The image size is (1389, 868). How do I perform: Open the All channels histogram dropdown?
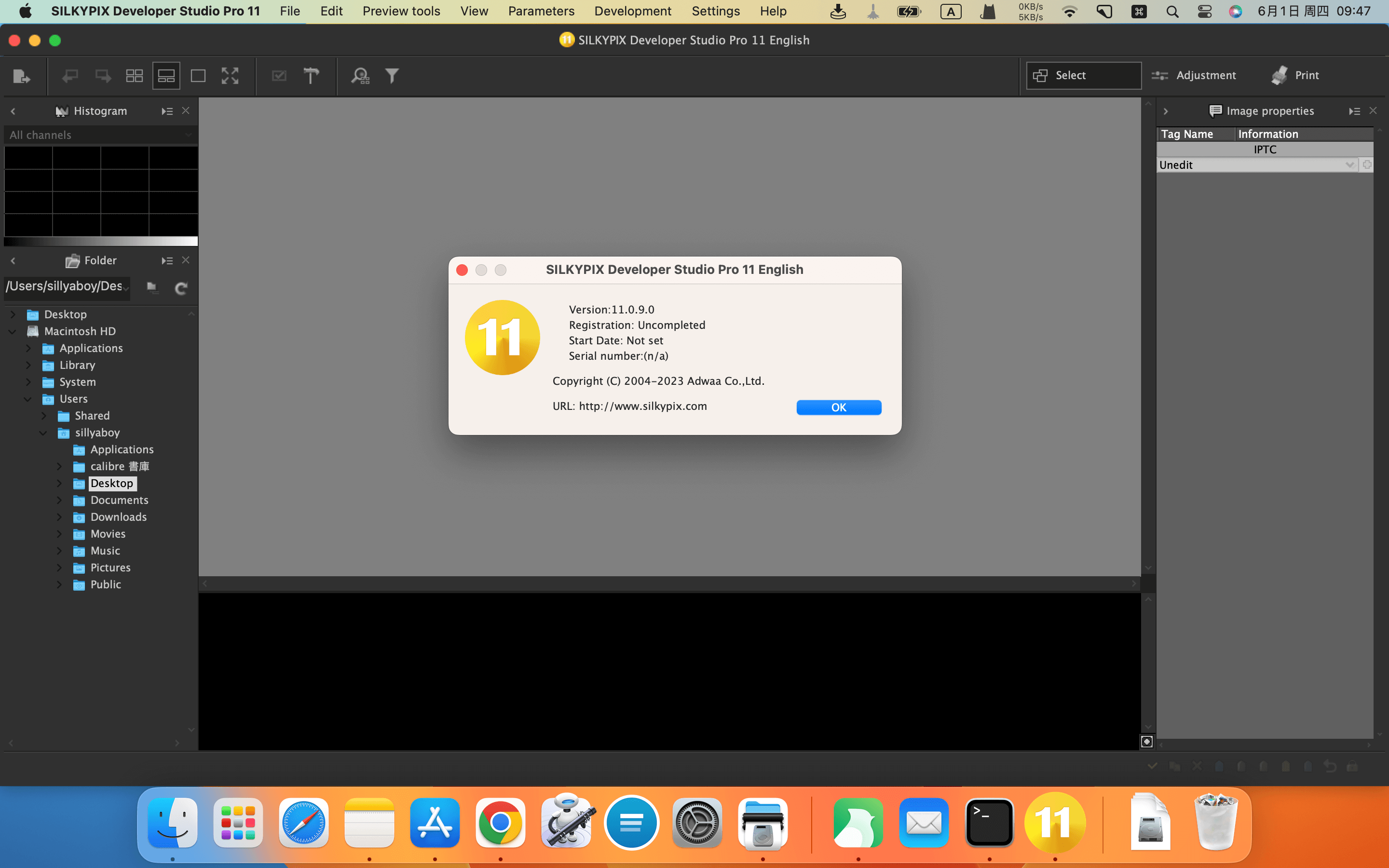100,135
